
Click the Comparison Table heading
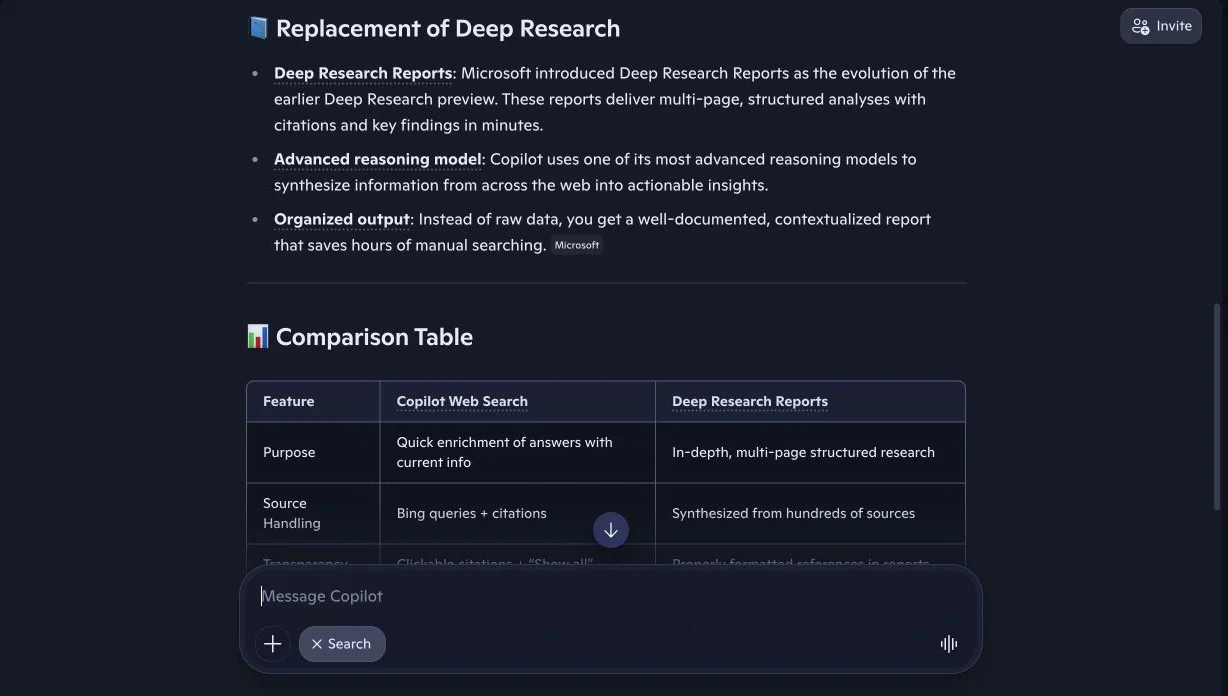click(374, 337)
